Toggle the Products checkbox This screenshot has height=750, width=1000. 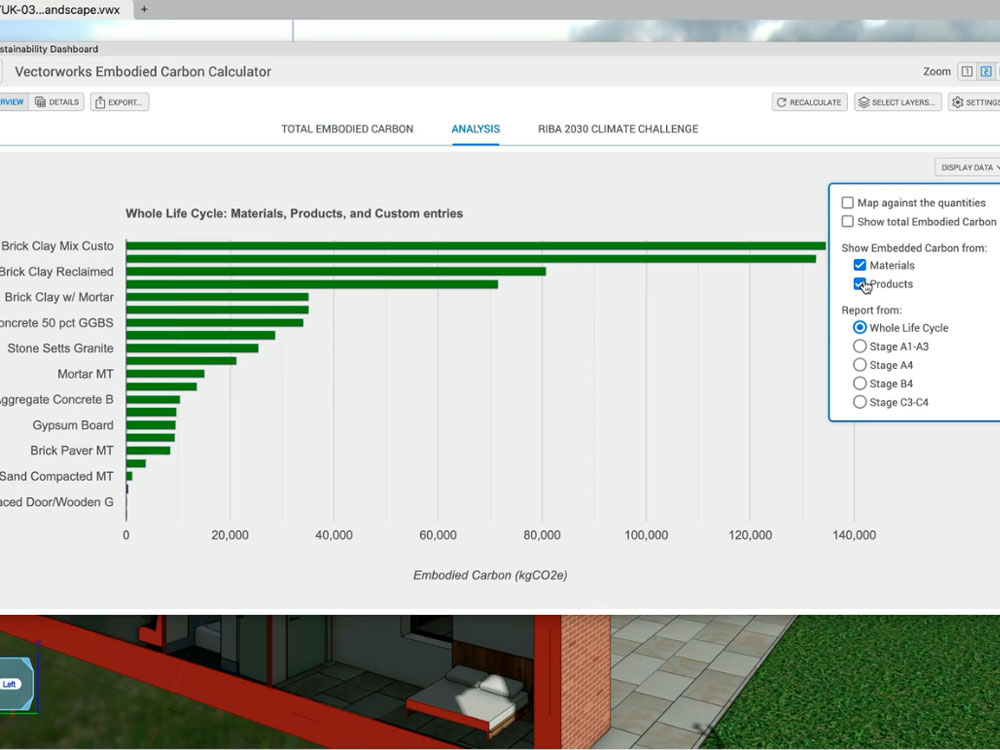(x=860, y=285)
